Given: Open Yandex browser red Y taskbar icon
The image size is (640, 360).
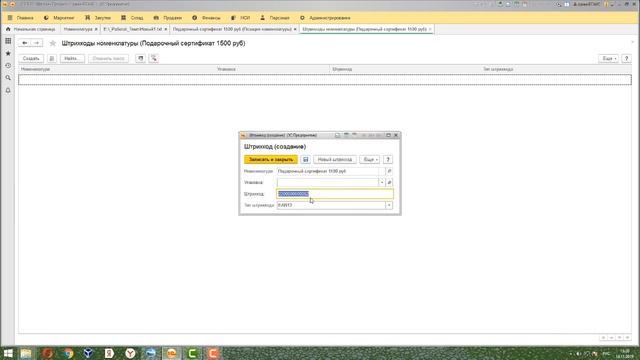Looking at the screenshot, I should 130,353.
